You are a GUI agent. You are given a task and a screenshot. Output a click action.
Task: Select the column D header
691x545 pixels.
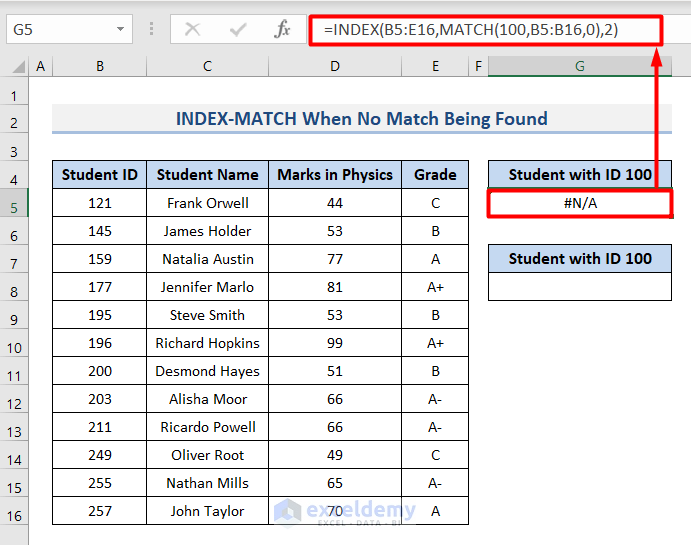pyautogui.click(x=334, y=67)
